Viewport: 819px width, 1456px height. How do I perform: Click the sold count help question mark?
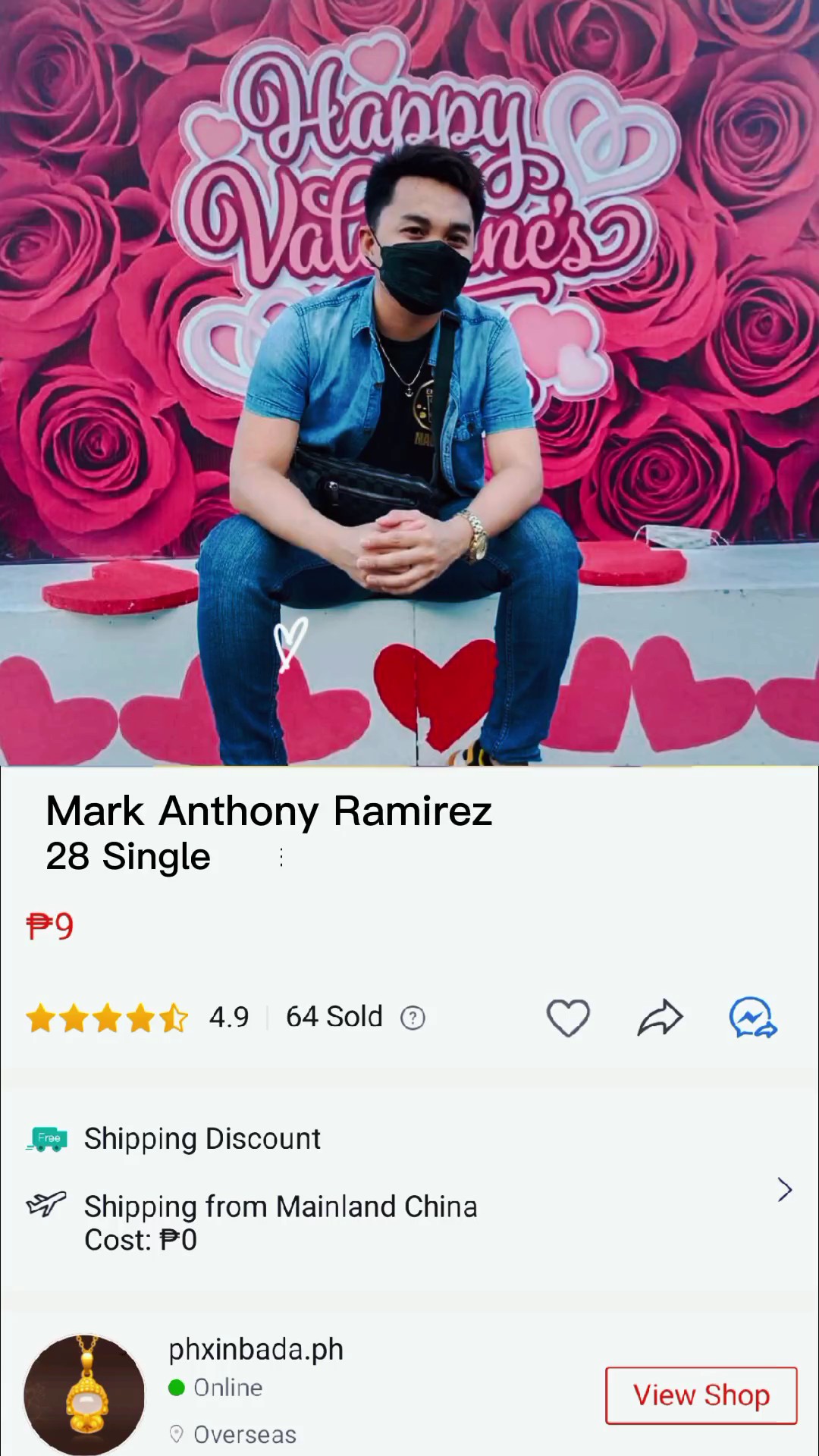pos(413,1018)
